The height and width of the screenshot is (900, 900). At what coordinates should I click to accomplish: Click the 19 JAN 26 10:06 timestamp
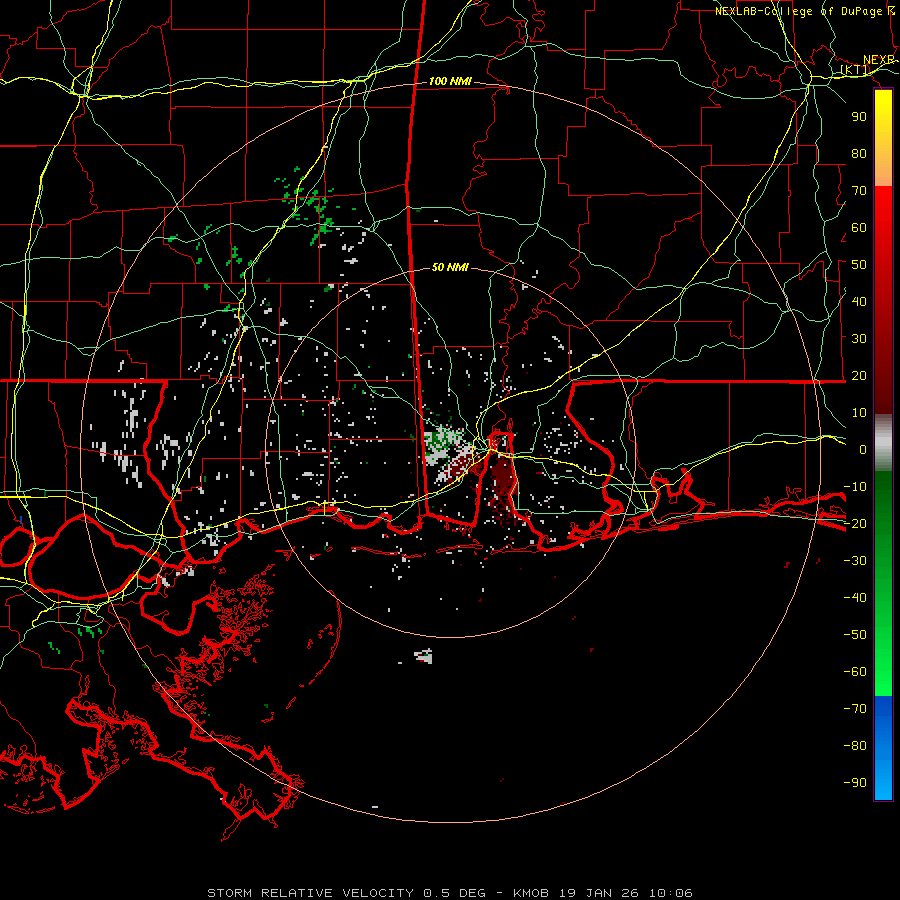click(626, 893)
